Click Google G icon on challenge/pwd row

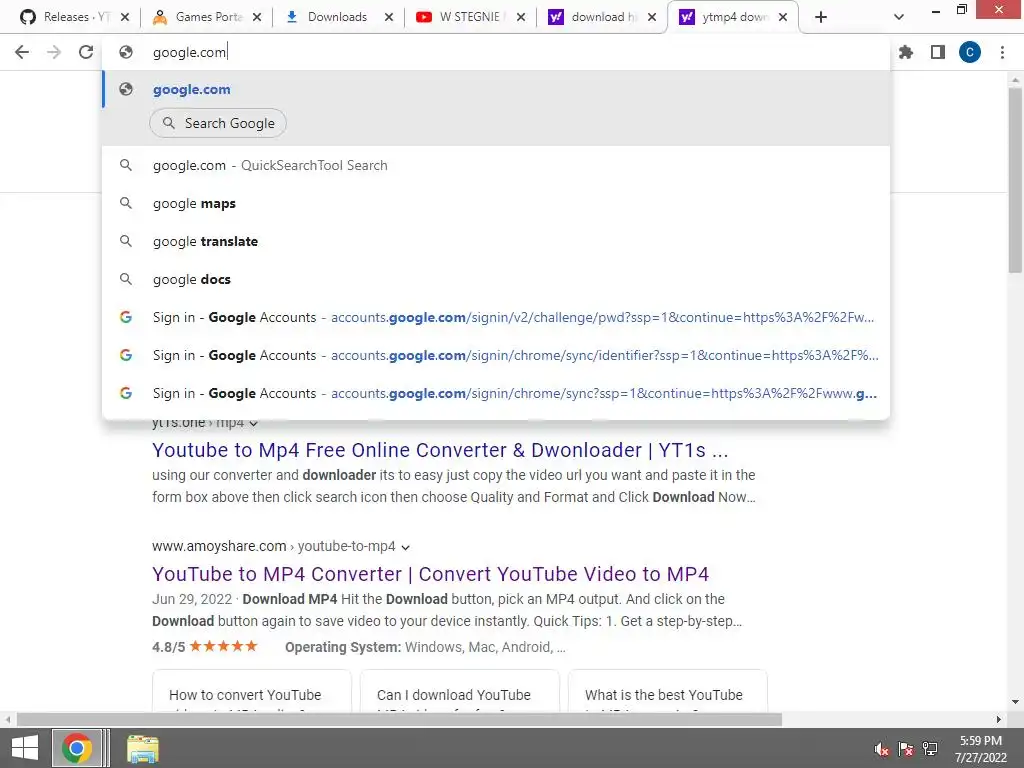(126, 317)
